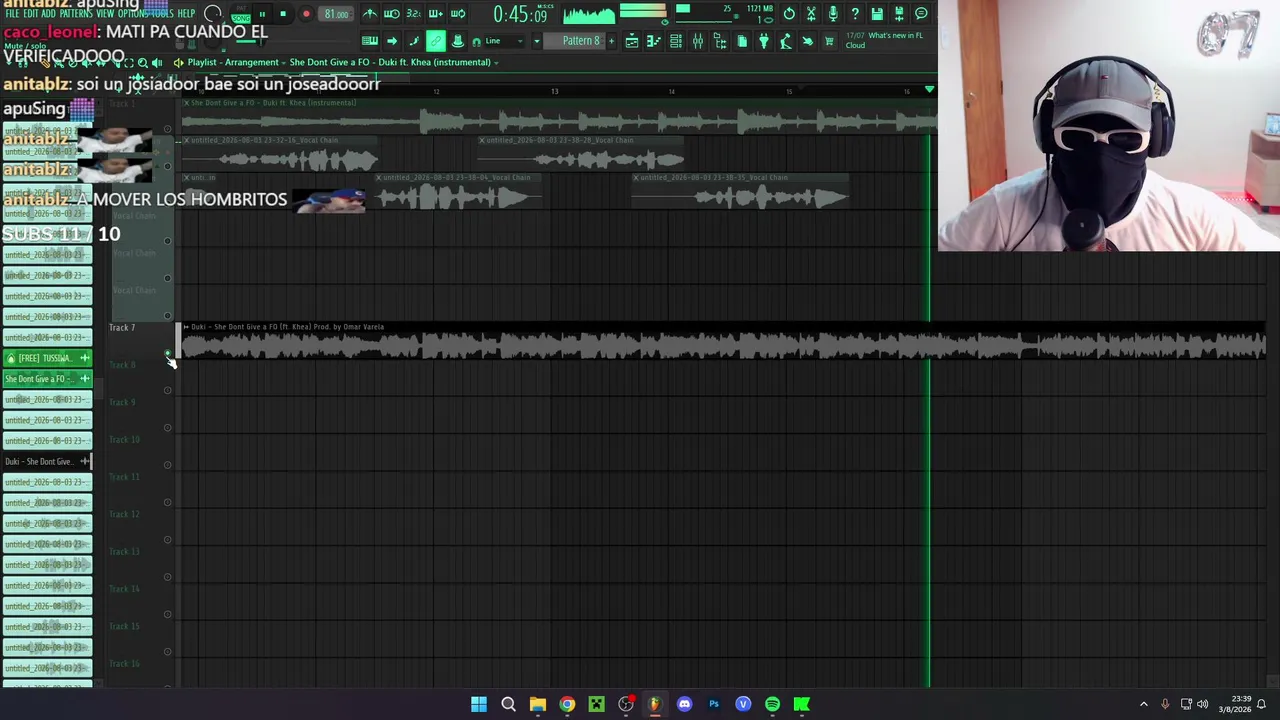Open Spotify from taskbar
Viewport: 1280px width, 720px height.
772,704
